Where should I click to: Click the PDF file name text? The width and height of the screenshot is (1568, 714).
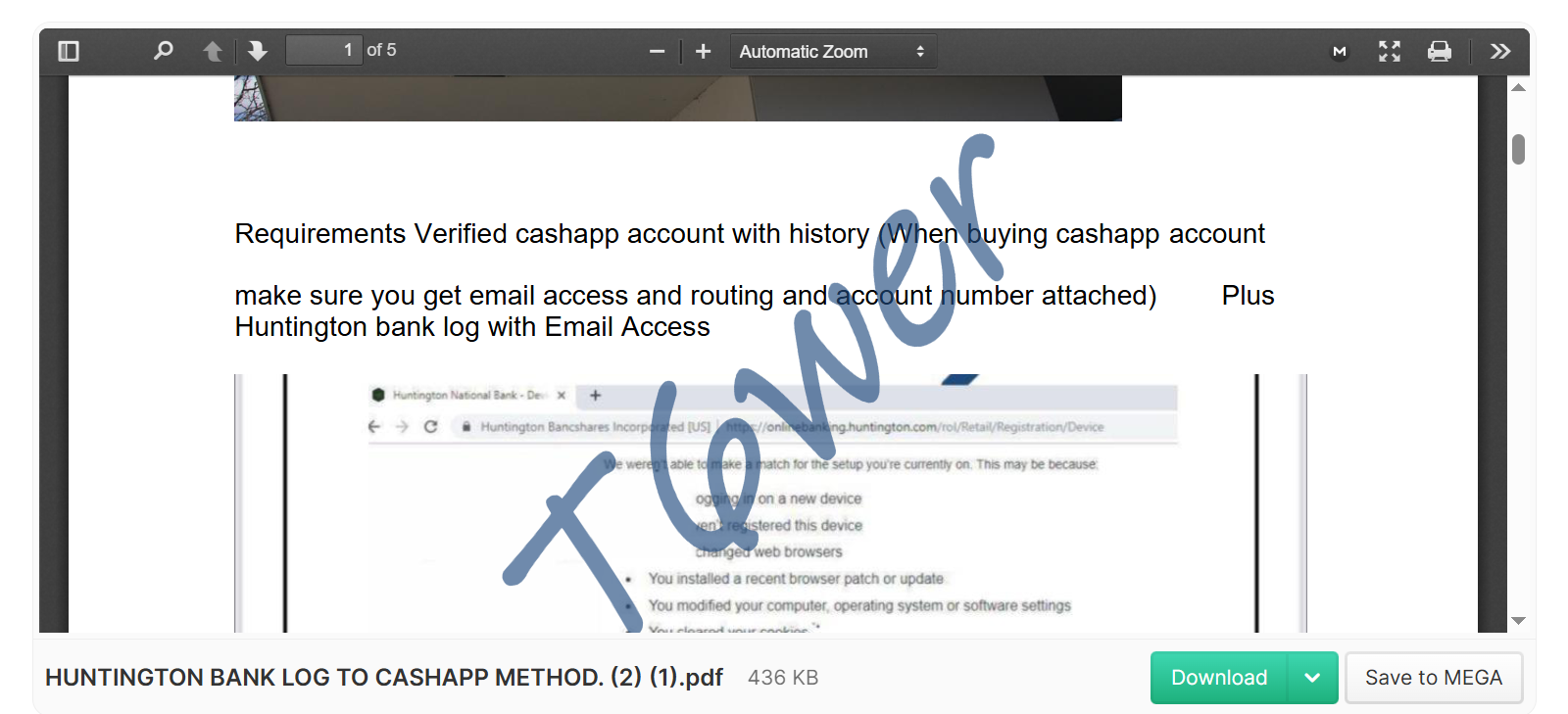[x=384, y=678]
